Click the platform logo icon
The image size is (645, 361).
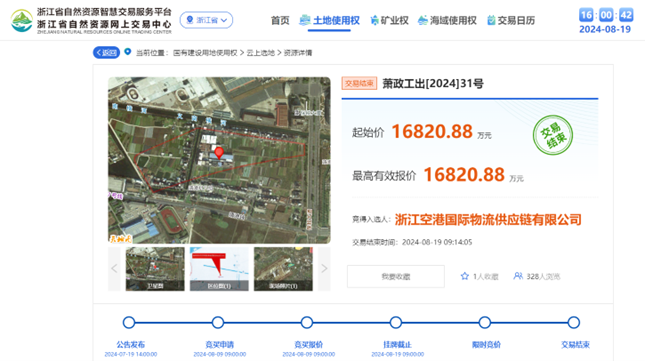(22, 21)
